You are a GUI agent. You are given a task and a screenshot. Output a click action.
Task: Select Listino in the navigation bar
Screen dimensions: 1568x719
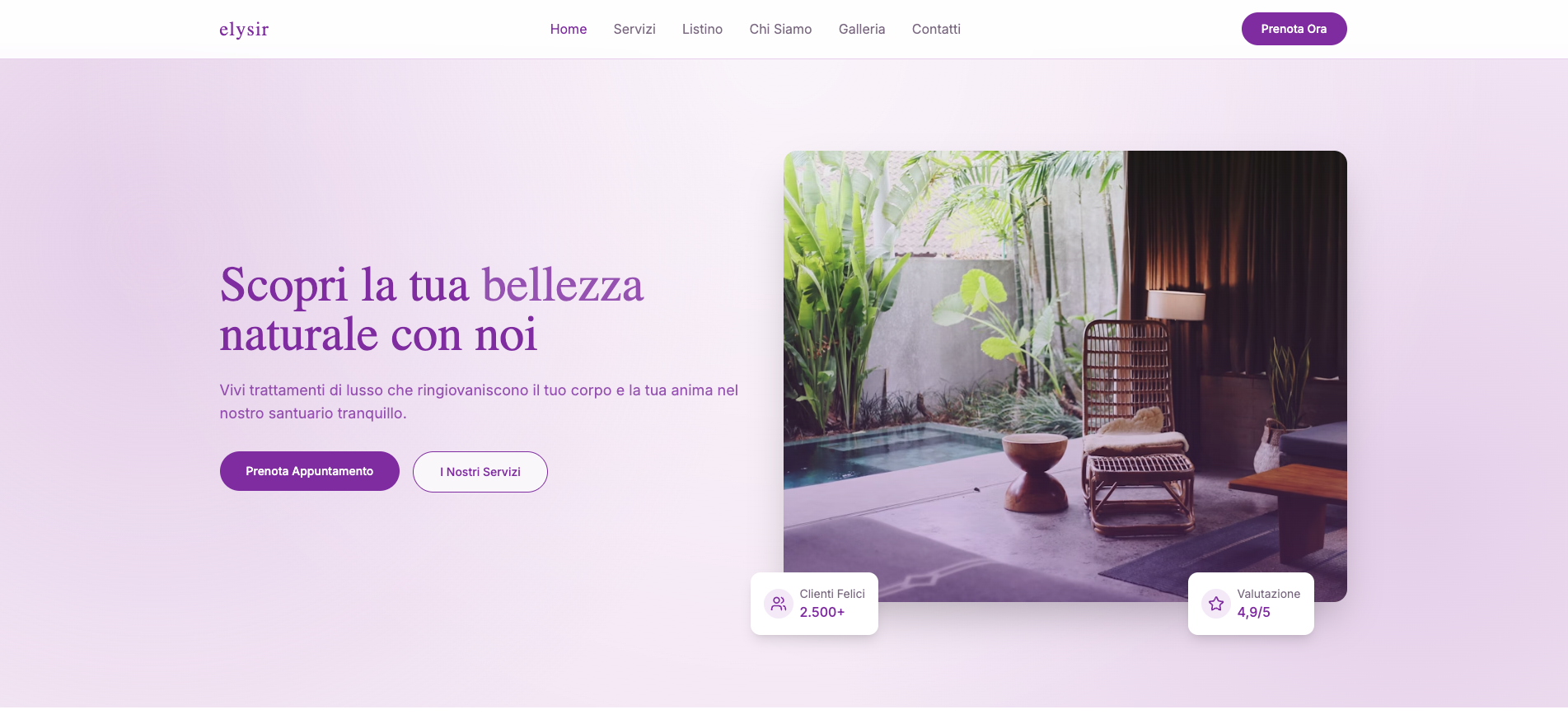pyautogui.click(x=702, y=29)
